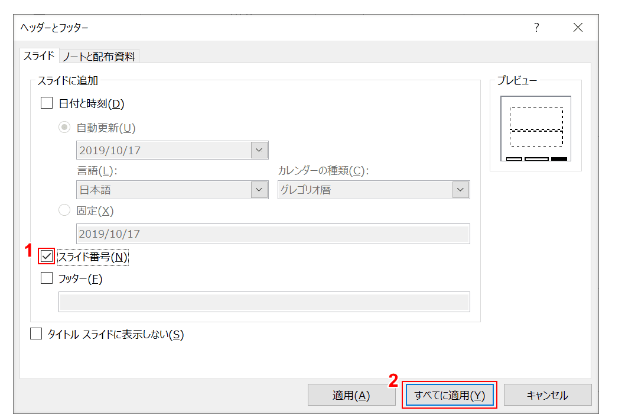This screenshot has height=420, width=618.
Task: Expand the 言語 language dropdown
Action: coord(259,189)
